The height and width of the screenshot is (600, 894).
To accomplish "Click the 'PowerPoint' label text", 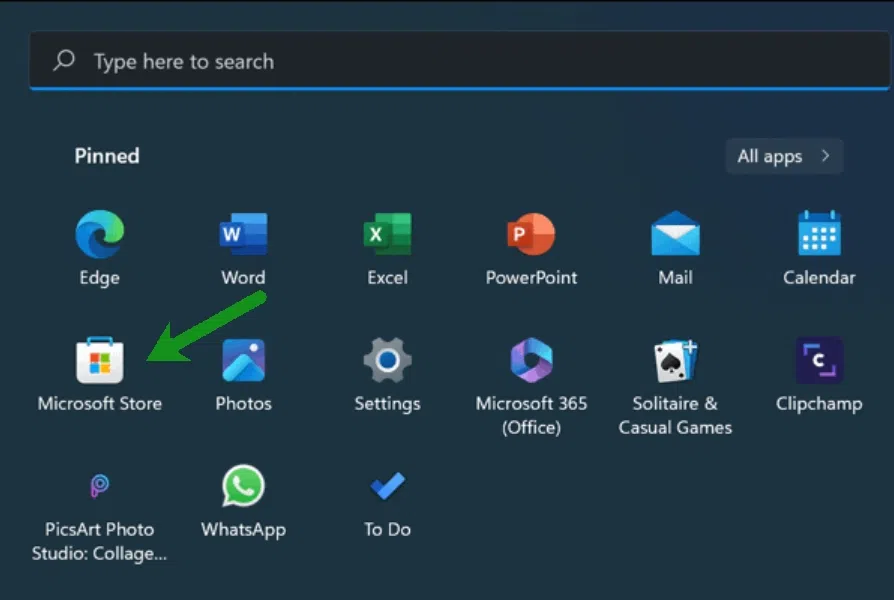I will click(x=531, y=277).
